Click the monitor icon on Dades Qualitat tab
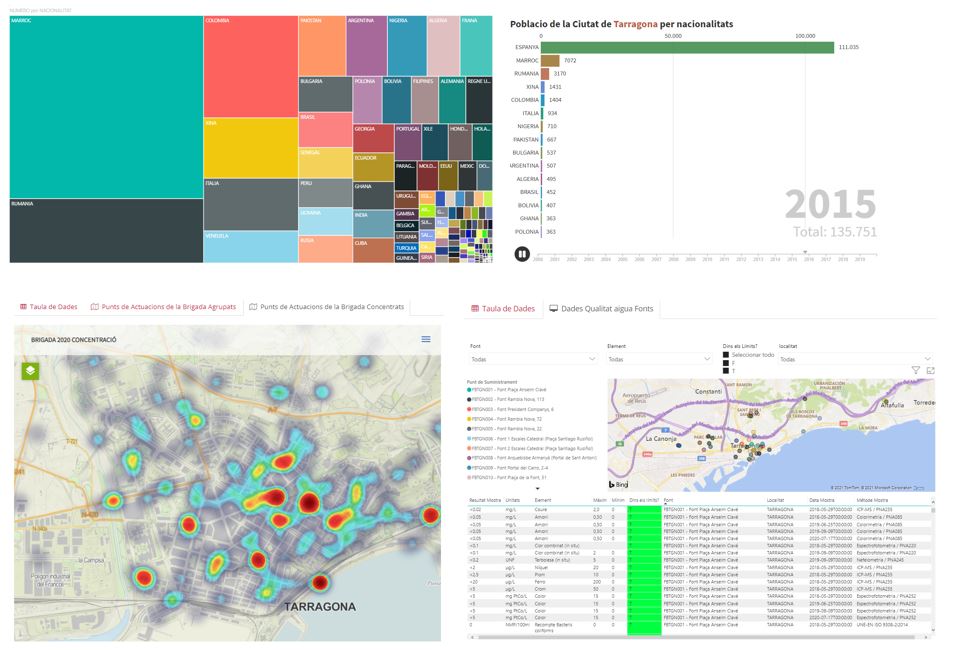 [x=553, y=309]
